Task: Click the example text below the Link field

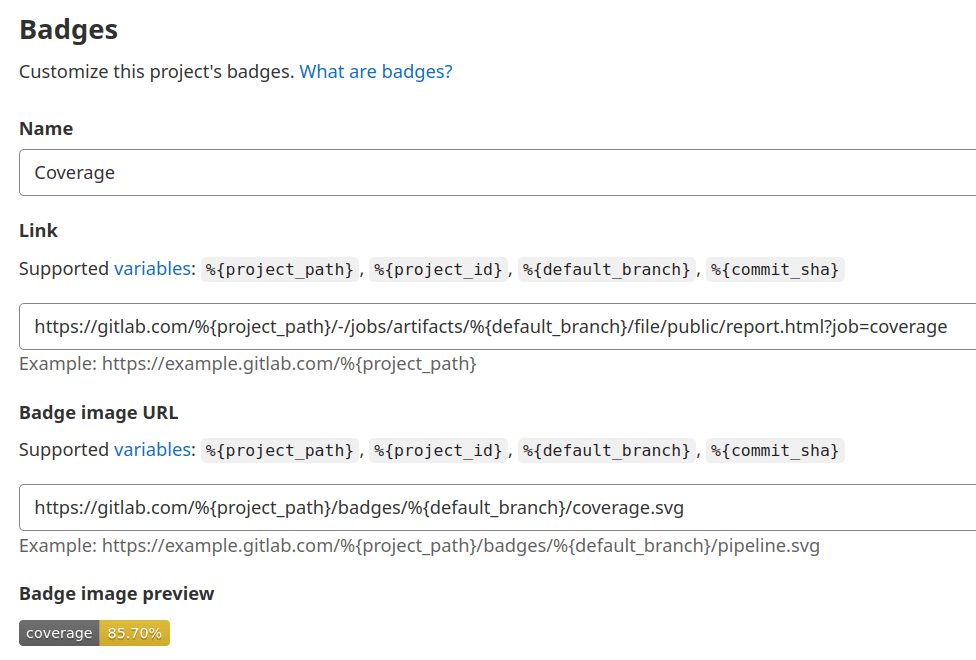Action: [x=247, y=364]
